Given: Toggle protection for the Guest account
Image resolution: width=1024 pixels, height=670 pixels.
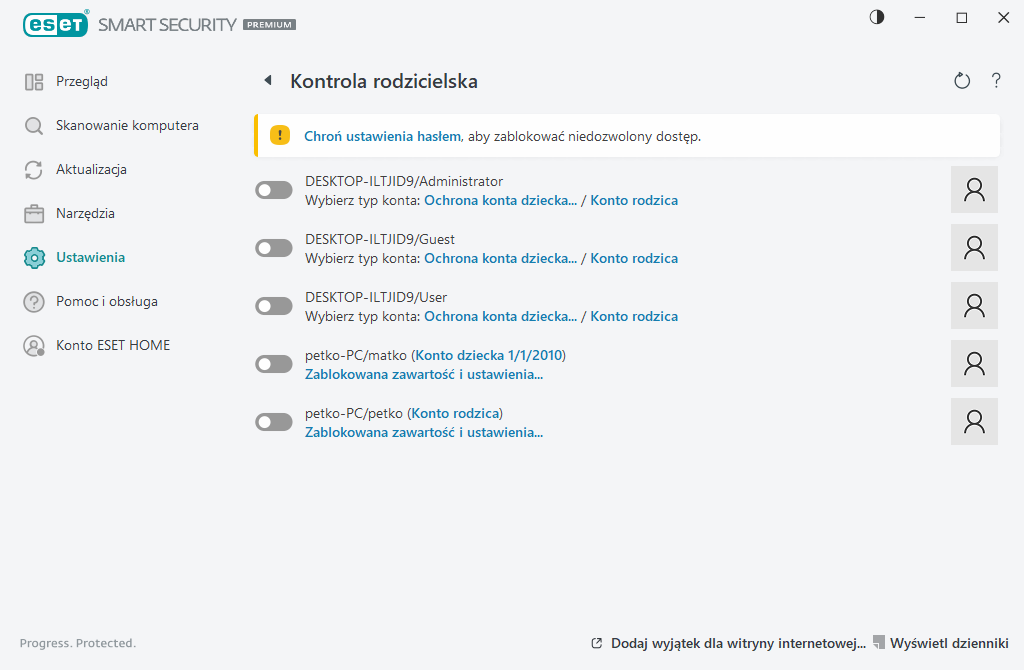Looking at the screenshot, I should [273, 247].
